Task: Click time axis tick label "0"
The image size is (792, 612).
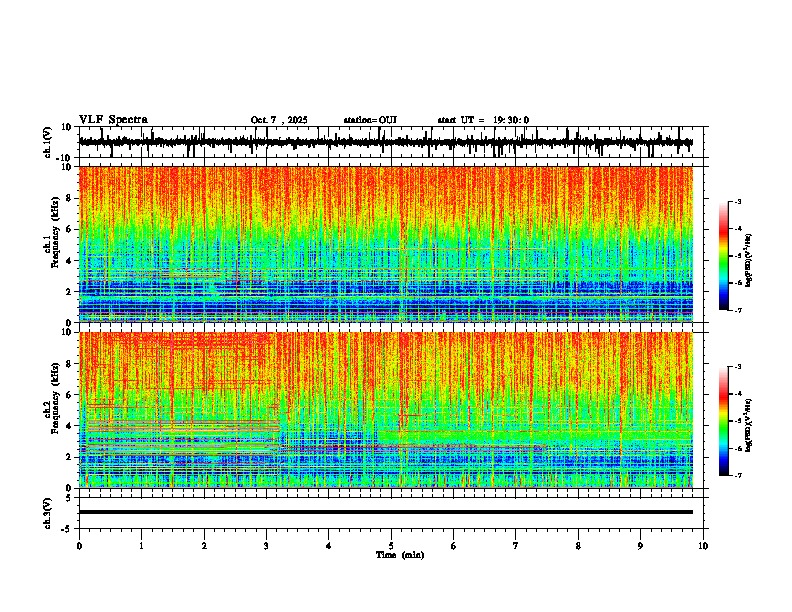Action: 79,546
